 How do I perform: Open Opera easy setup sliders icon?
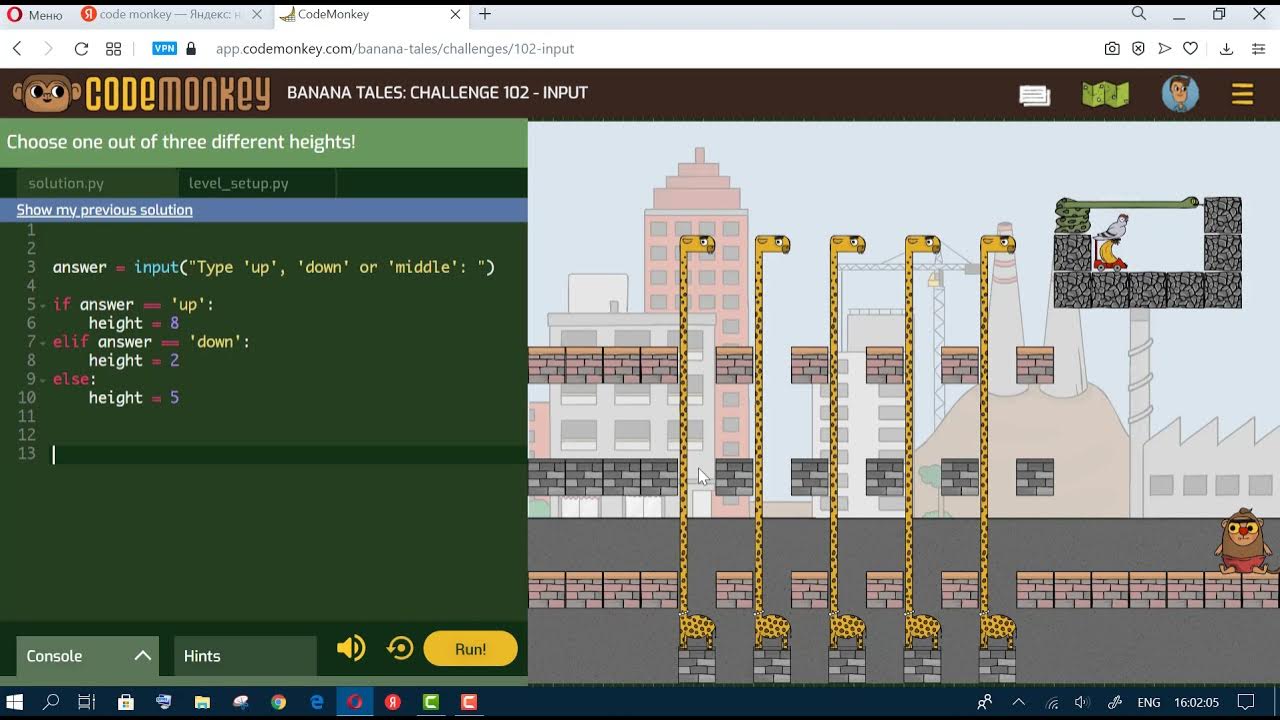pyautogui.click(x=1258, y=48)
